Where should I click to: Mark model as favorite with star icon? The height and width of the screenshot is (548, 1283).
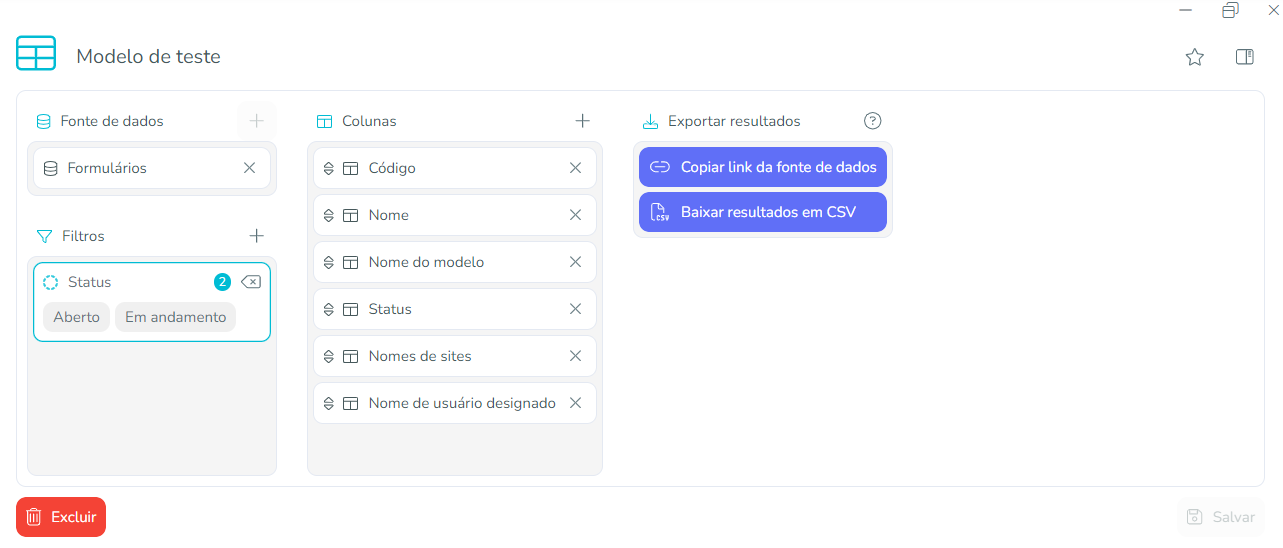coord(1194,57)
